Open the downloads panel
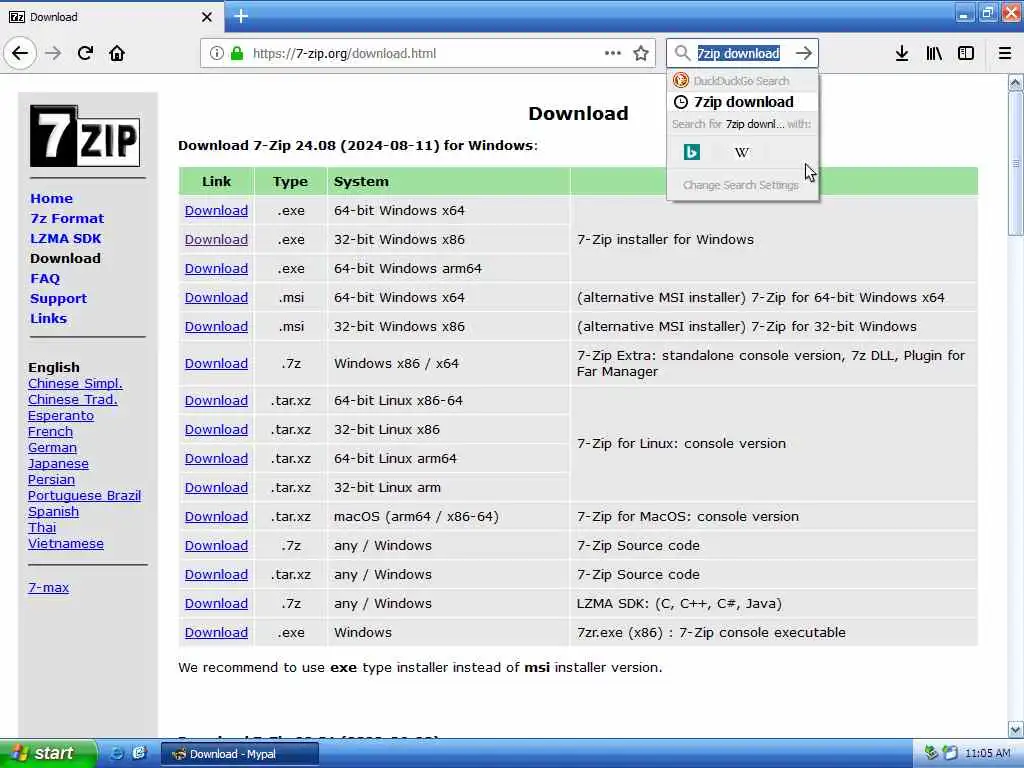This screenshot has height=768, width=1024. click(902, 53)
